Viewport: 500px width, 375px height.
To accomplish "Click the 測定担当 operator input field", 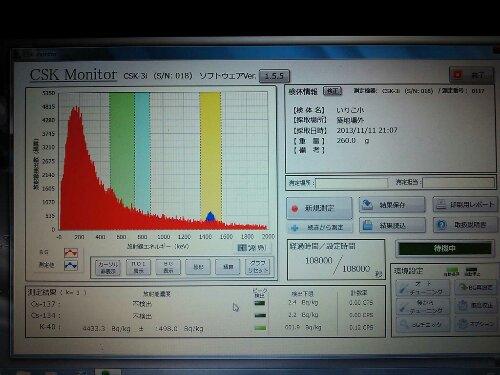I will pos(458,182).
